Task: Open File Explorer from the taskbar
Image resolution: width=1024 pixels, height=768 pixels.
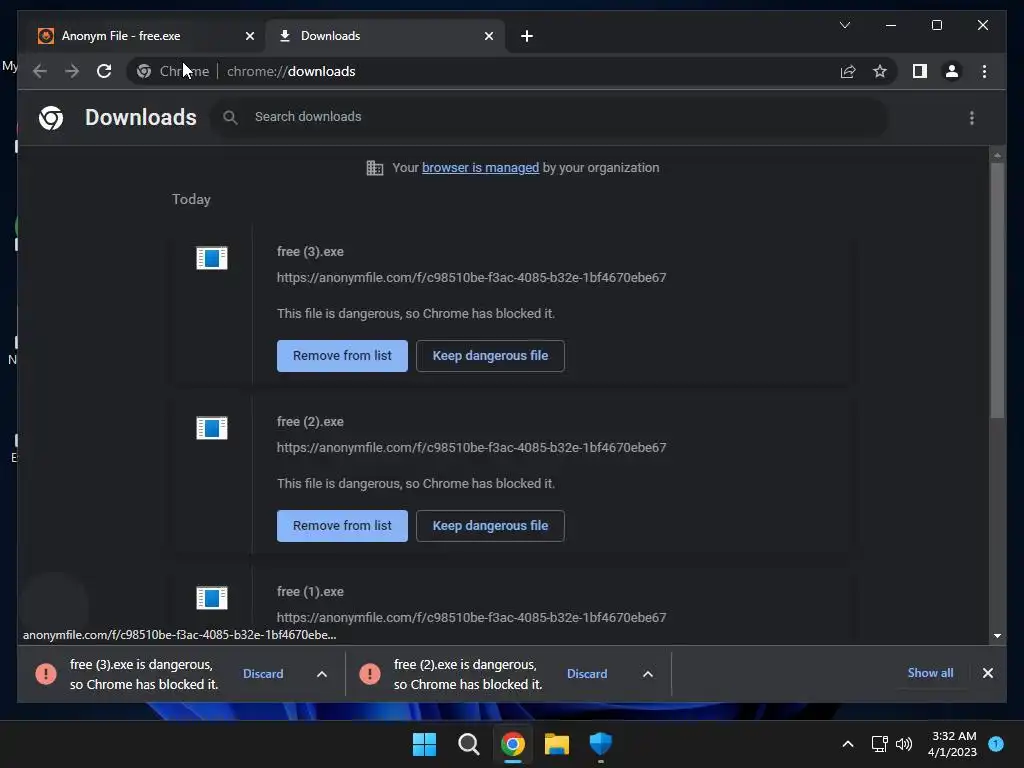Action: [557, 744]
